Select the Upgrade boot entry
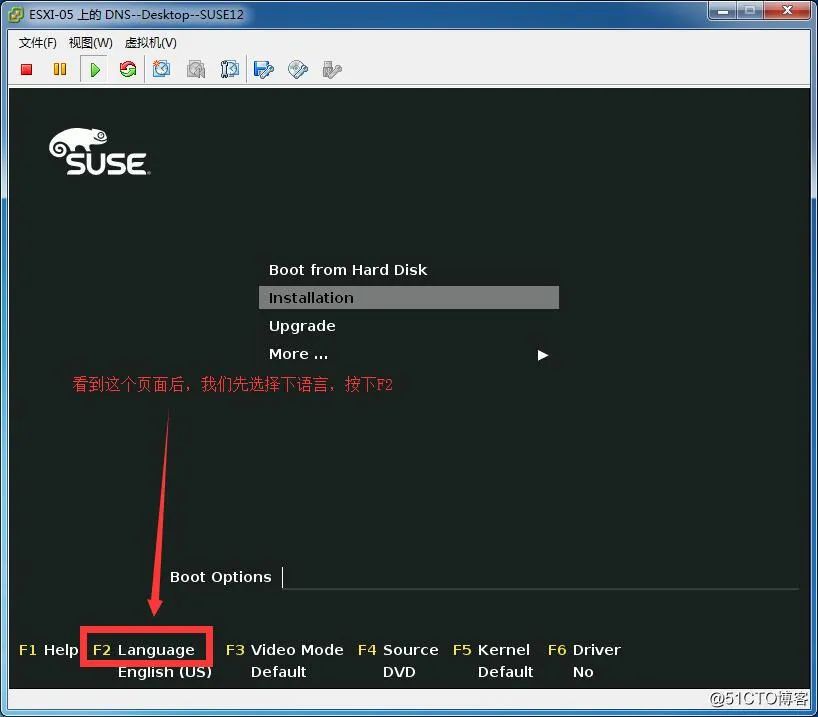 click(x=302, y=325)
